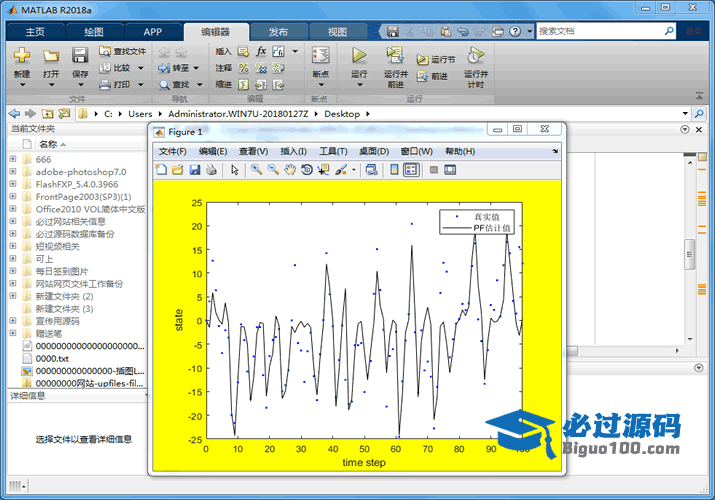Click the Save floppy disk icon in ribbon
Screen dimensions: 715x500
tap(80, 55)
